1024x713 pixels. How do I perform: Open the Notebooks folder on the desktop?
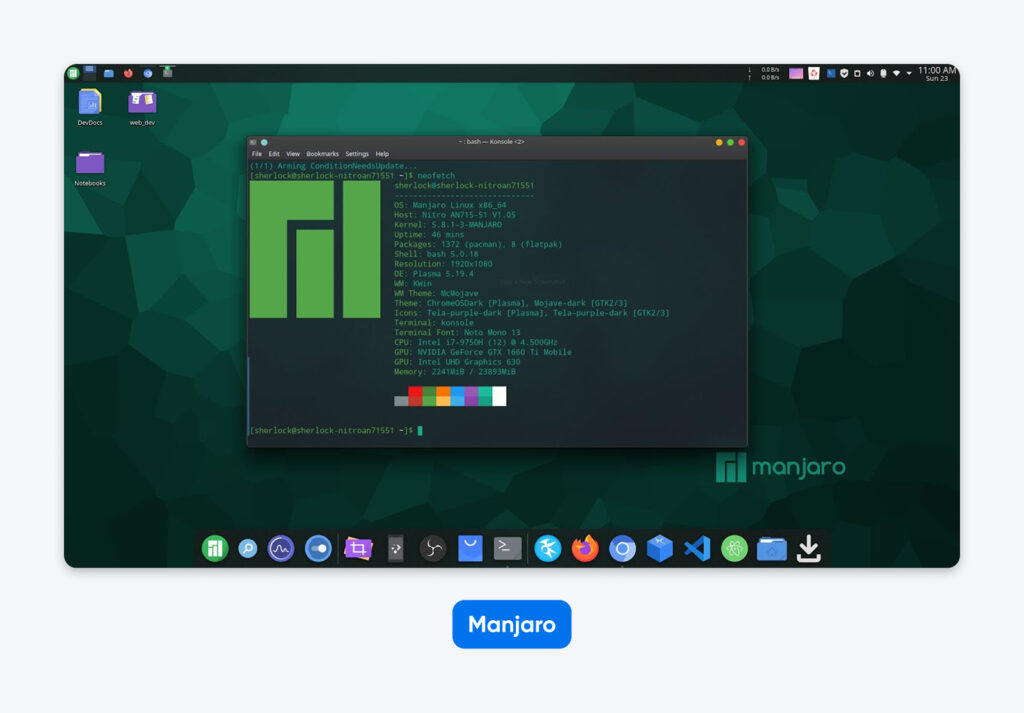coord(89,160)
